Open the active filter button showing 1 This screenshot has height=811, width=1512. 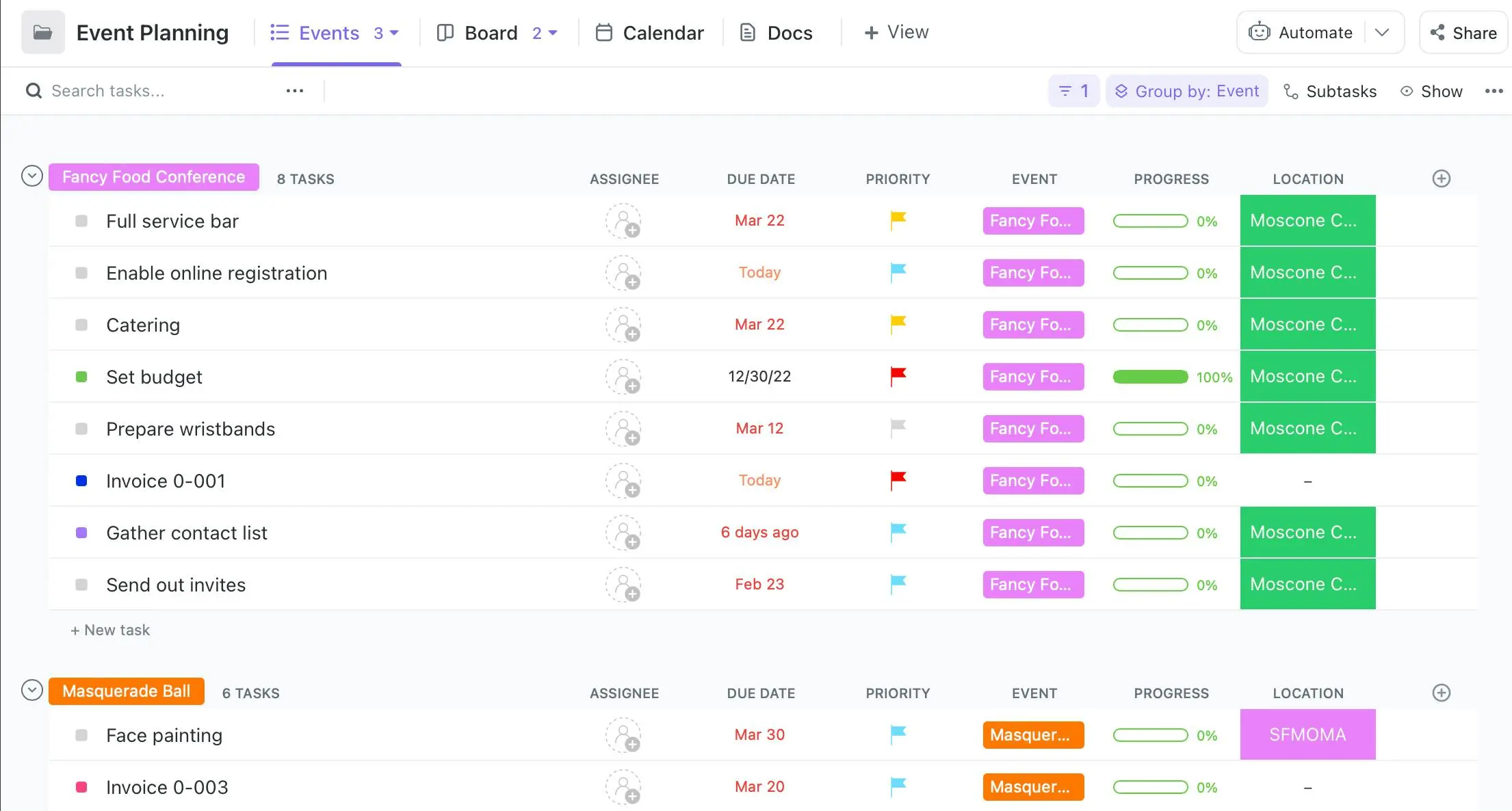pyautogui.click(x=1073, y=91)
